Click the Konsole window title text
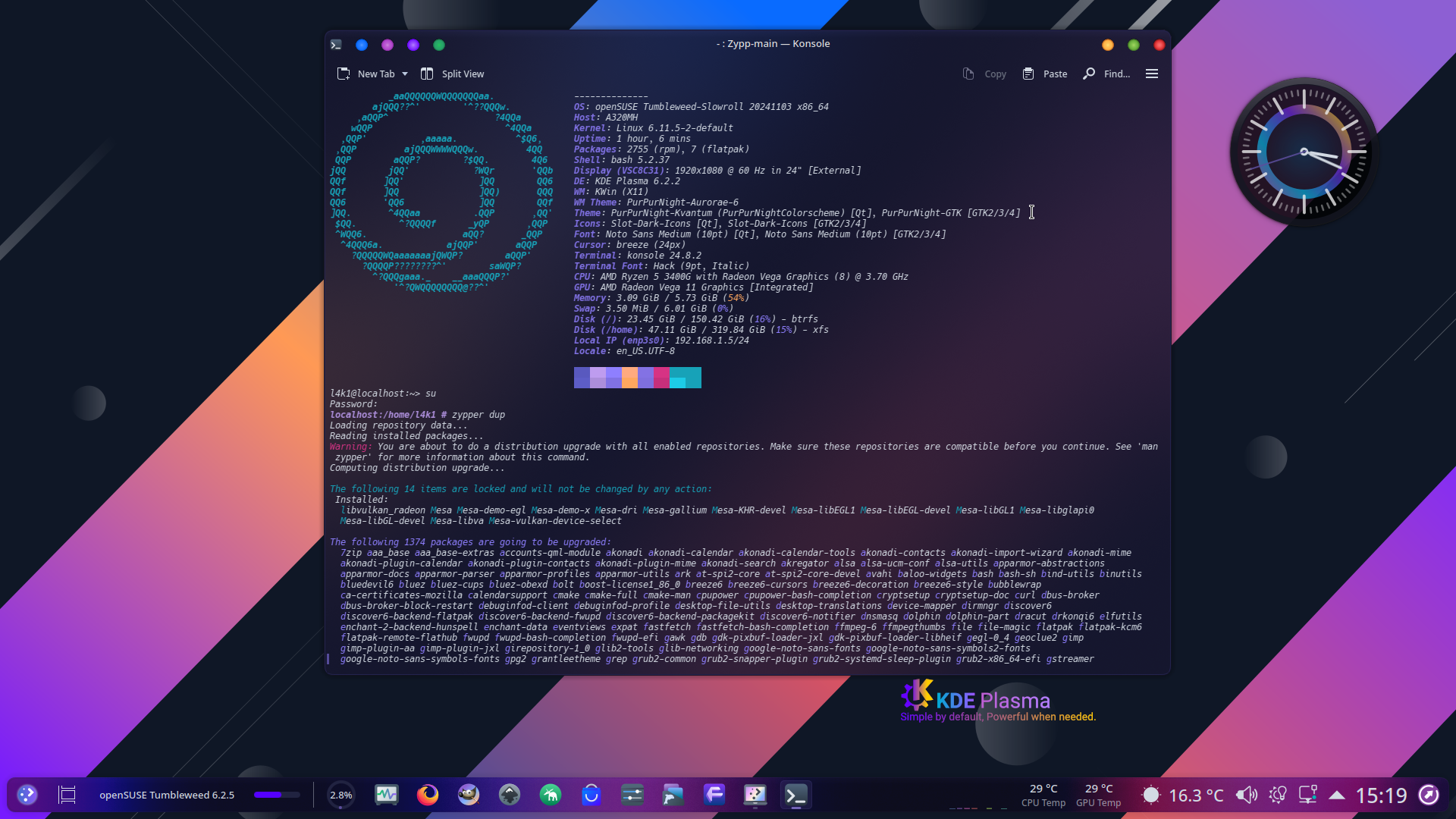The width and height of the screenshot is (1456, 819). (773, 43)
